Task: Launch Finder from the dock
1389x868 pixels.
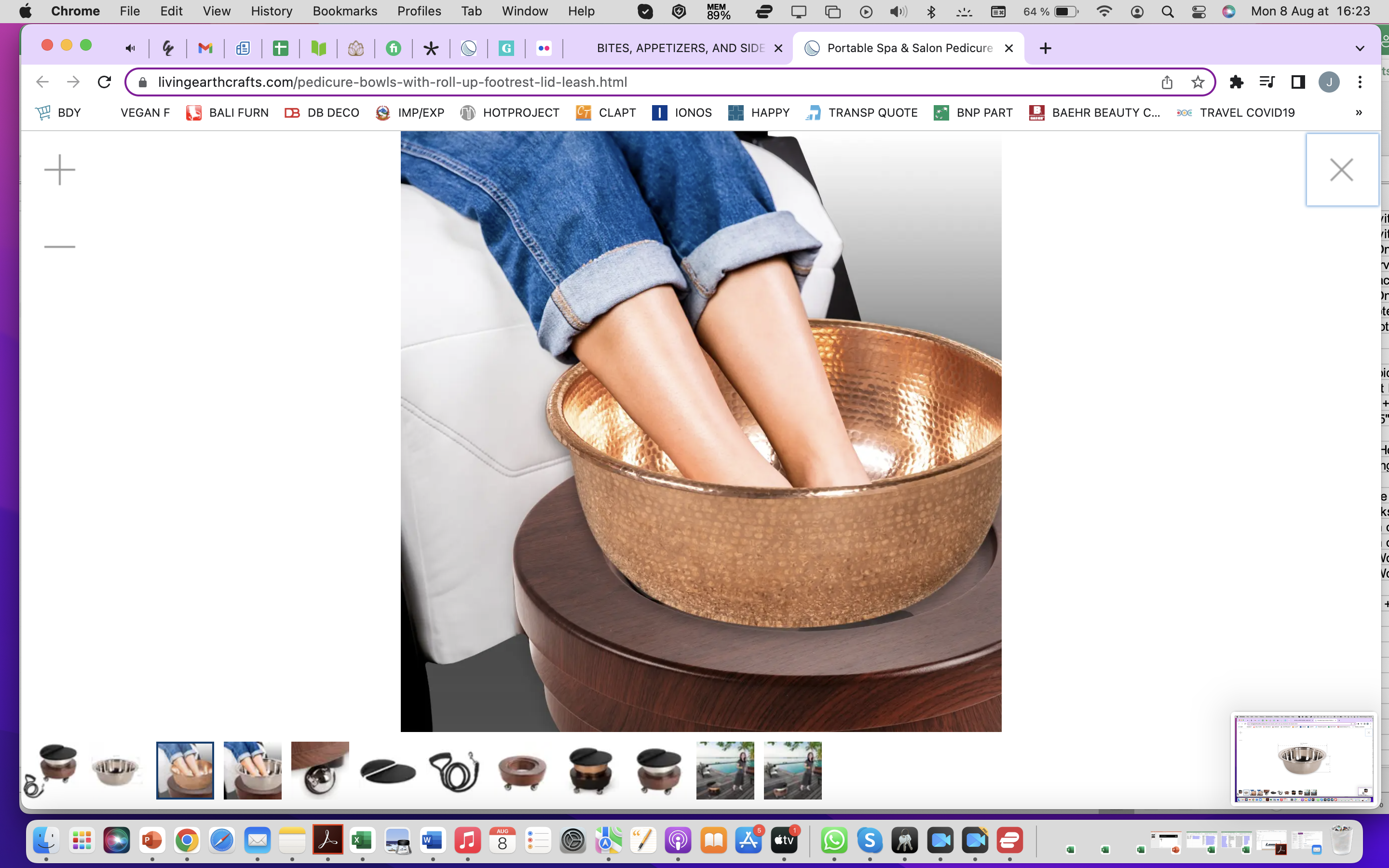Action: [46, 841]
